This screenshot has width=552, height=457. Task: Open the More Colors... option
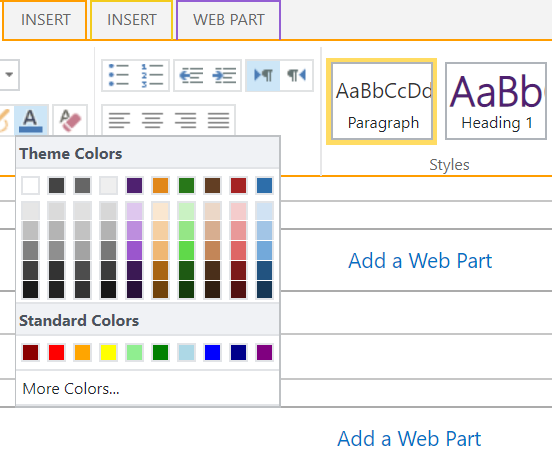[71, 389]
